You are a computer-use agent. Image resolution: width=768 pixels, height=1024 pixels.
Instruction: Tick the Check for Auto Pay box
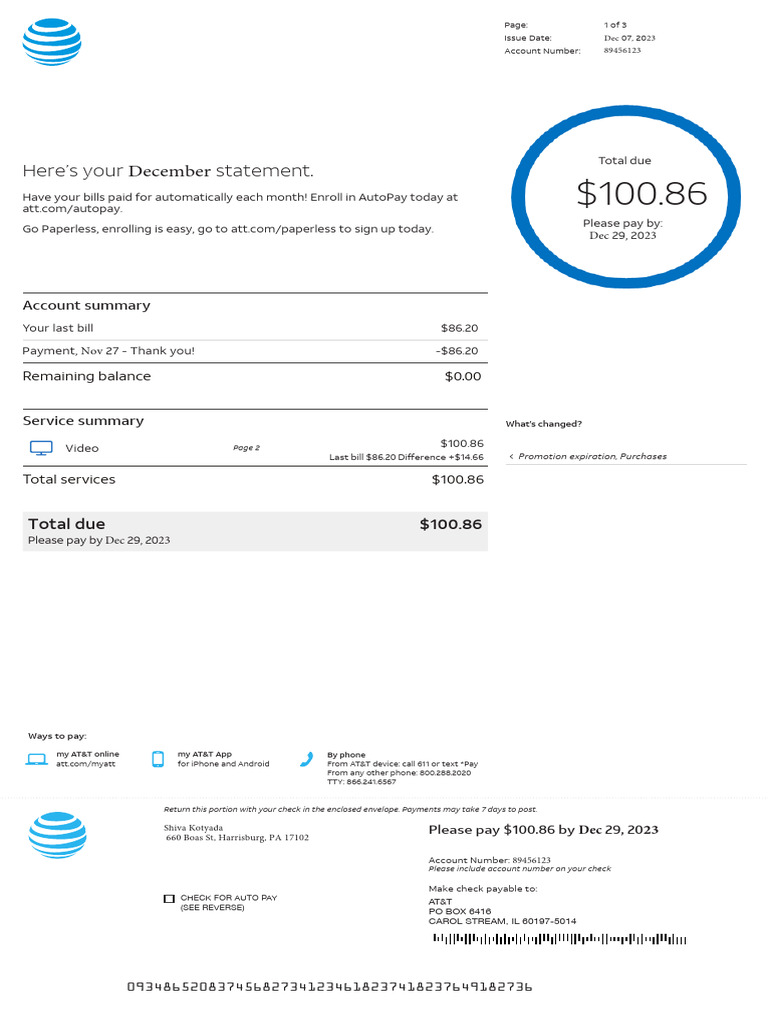point(169,899)
